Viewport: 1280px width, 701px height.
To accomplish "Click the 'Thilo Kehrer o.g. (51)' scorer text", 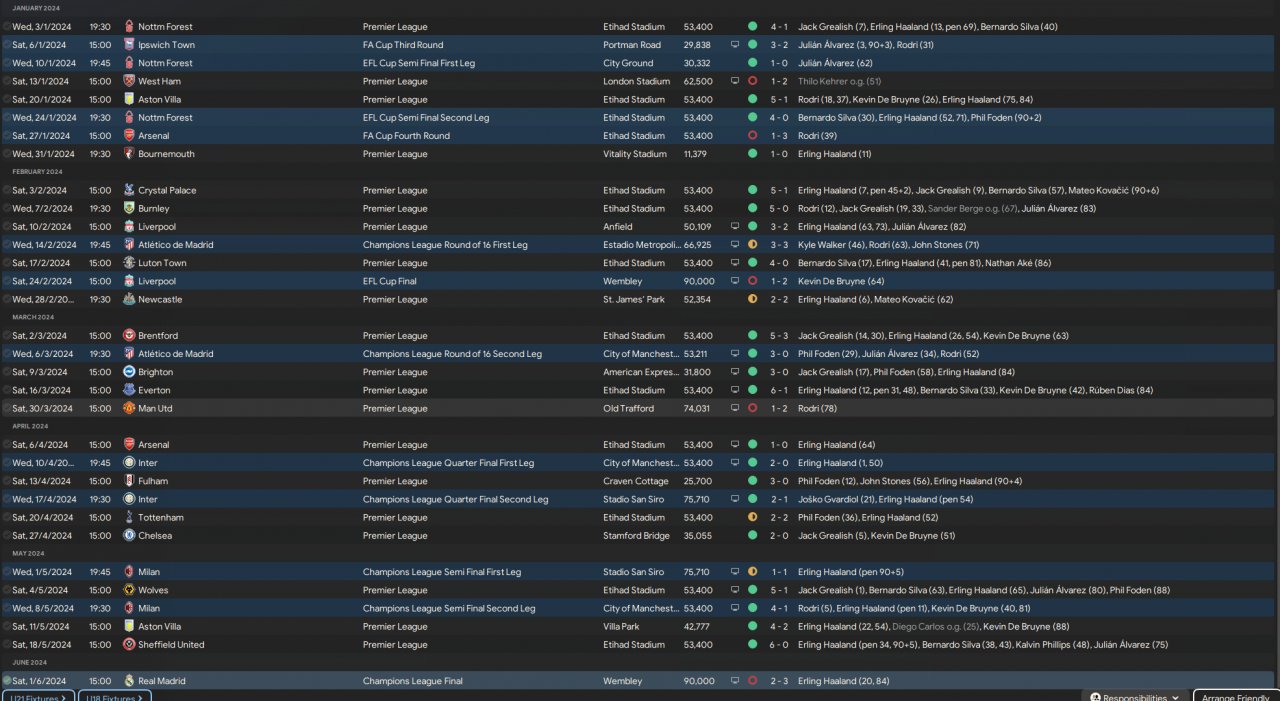I will pyautogui.click(x=839, y=81).
